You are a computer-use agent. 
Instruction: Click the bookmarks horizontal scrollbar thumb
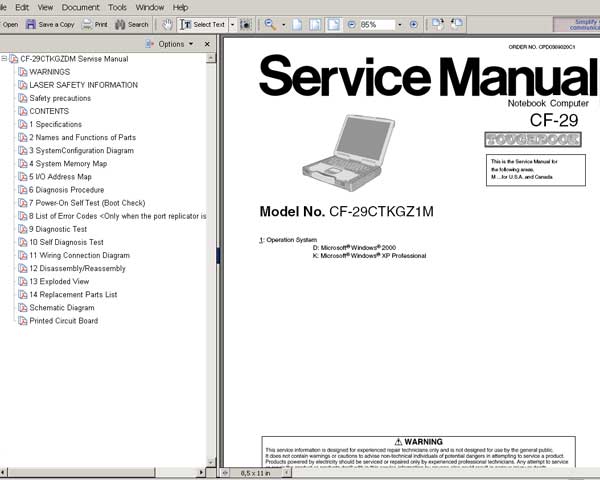(x=81, y=472)
